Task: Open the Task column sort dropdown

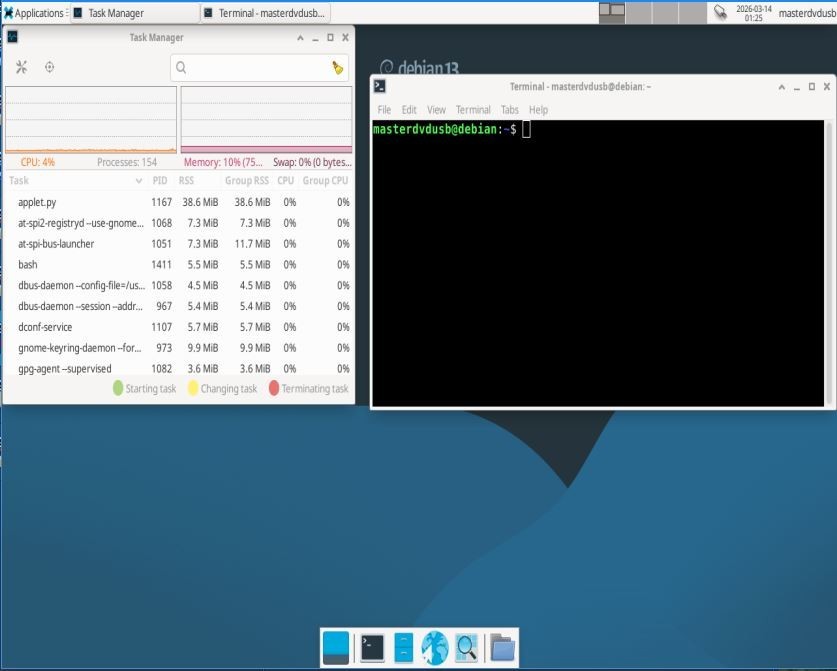Action: coord(137,181)
